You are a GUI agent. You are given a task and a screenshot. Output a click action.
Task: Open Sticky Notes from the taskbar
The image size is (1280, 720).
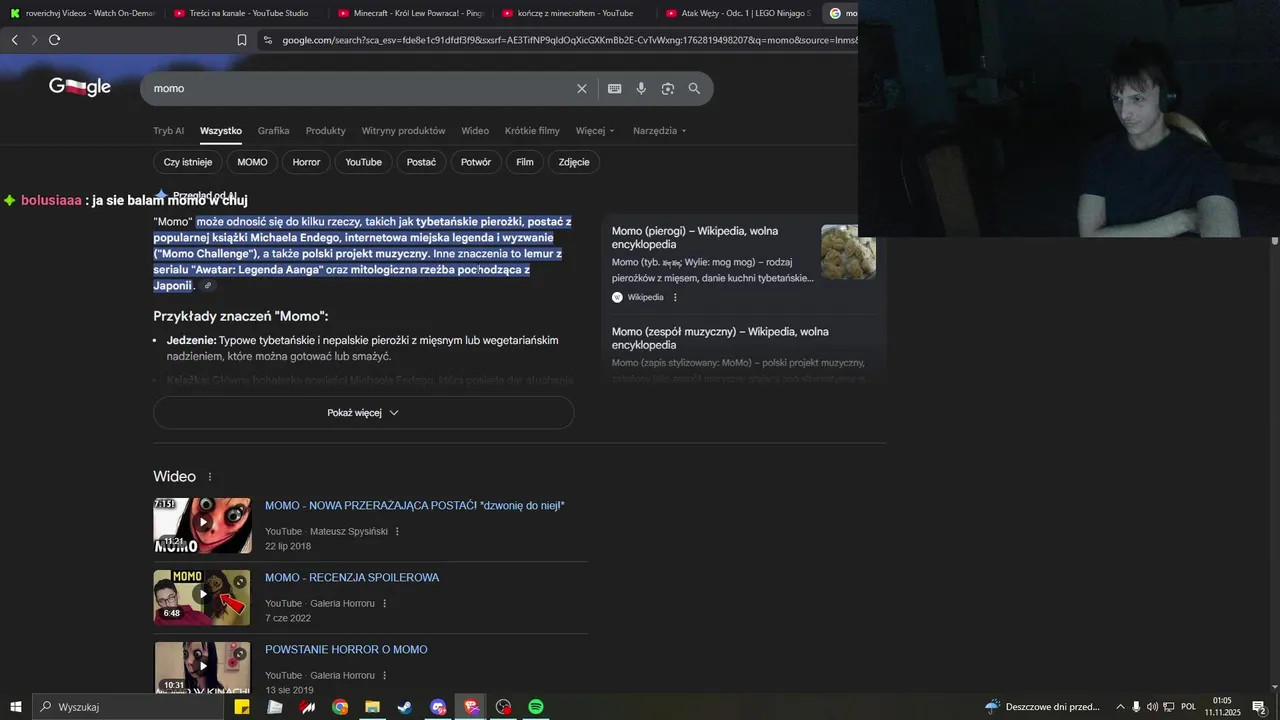242,707
